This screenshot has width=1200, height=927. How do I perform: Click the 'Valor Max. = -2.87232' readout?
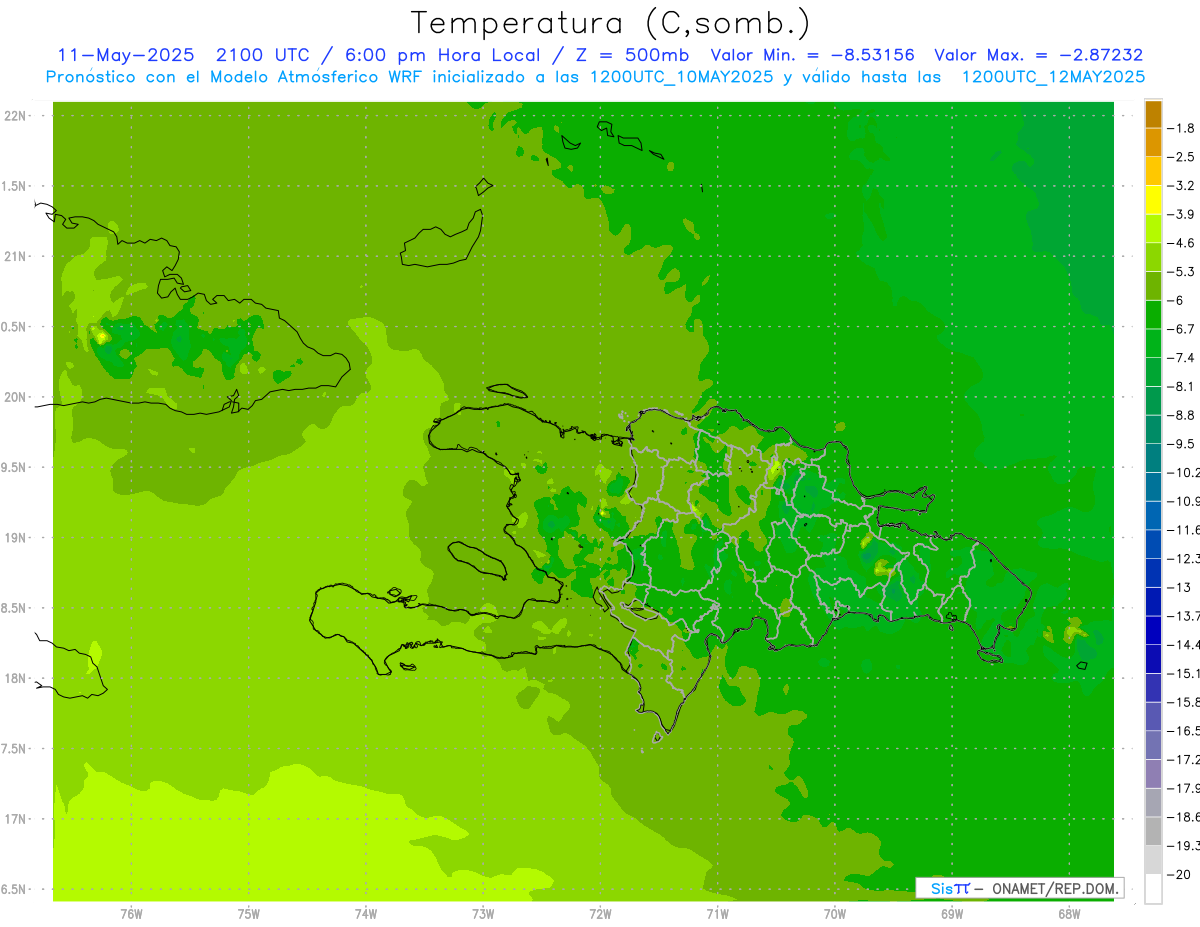pos(1038,55)
